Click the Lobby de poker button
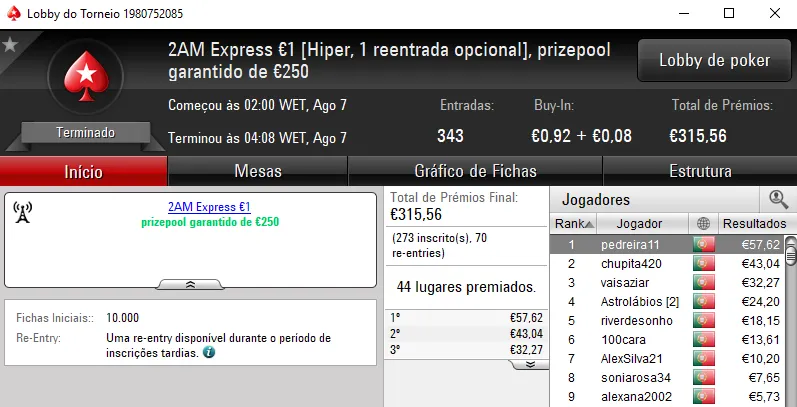 (714, 60)
